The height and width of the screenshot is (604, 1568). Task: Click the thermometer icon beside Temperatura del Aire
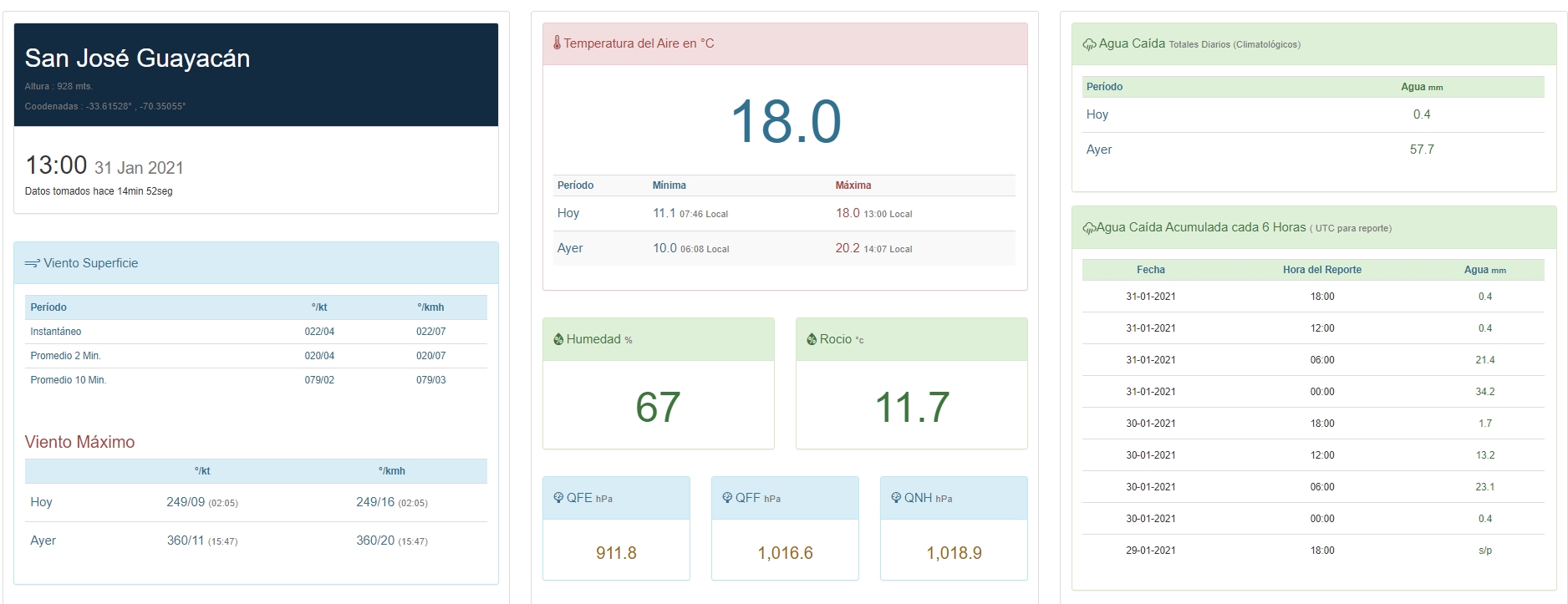pyautogui.click(x=557, y=43)
